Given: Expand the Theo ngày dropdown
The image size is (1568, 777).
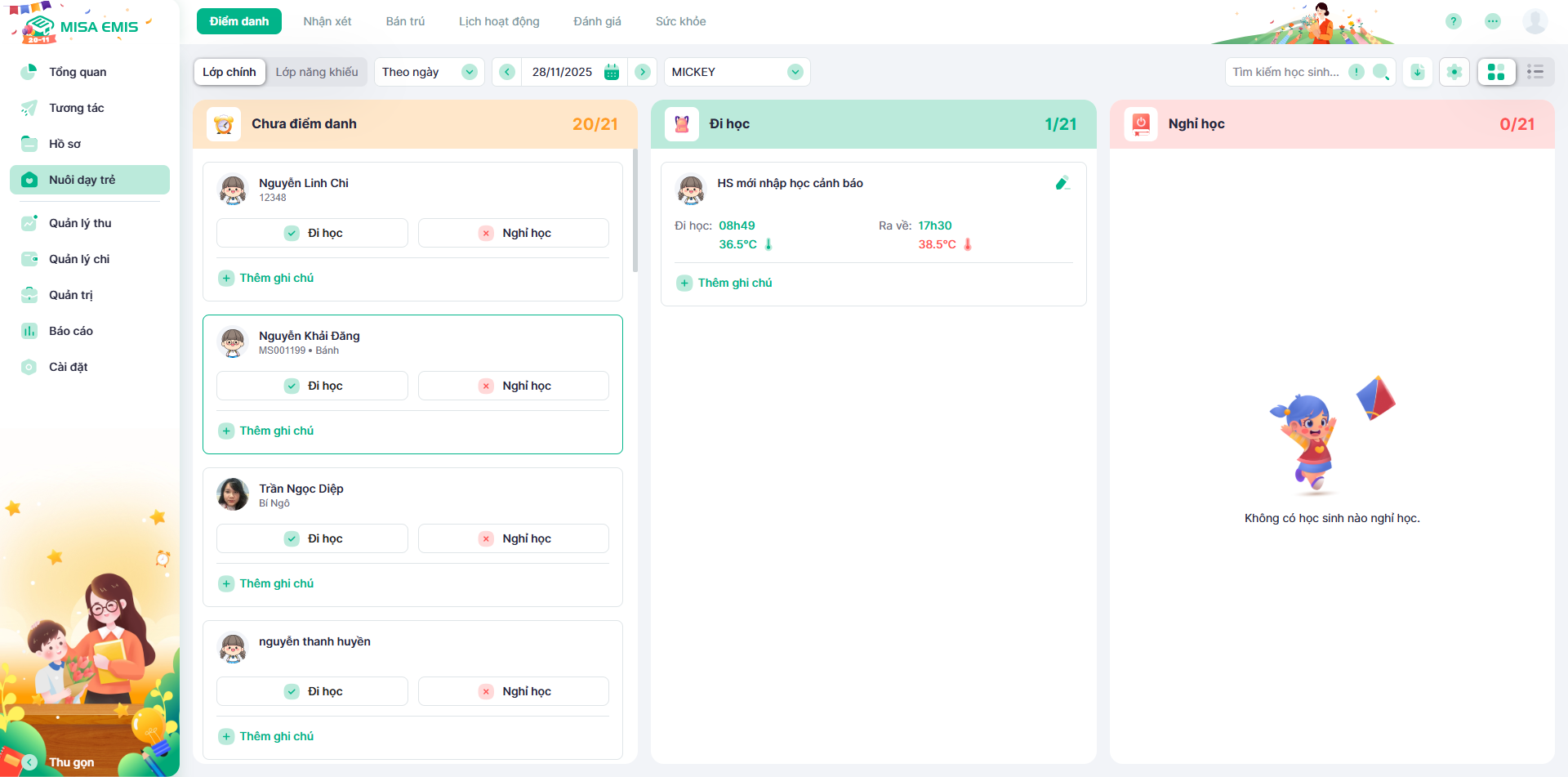Looking at the screenshot, I should click(429, 72).
